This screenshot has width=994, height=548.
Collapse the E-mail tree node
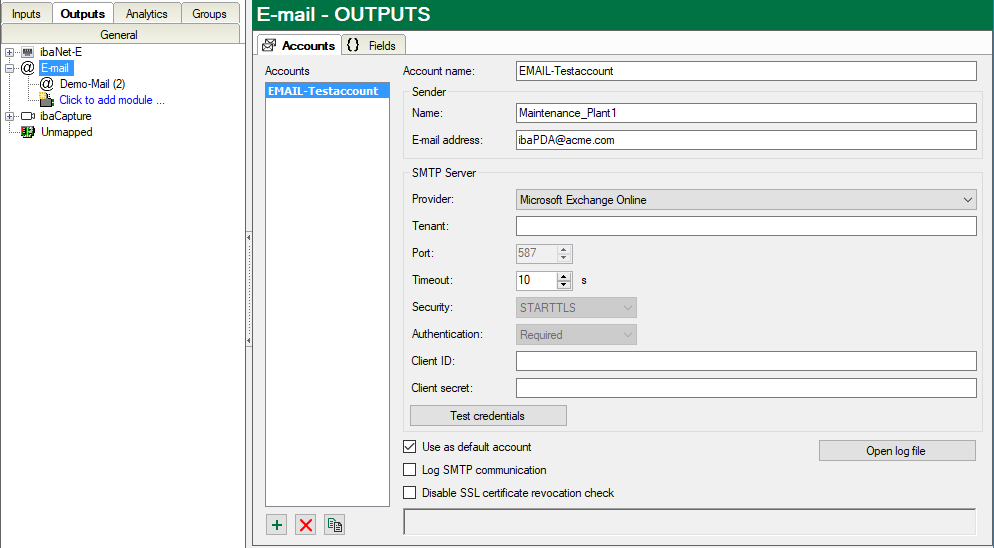click(x=9, y=68)
